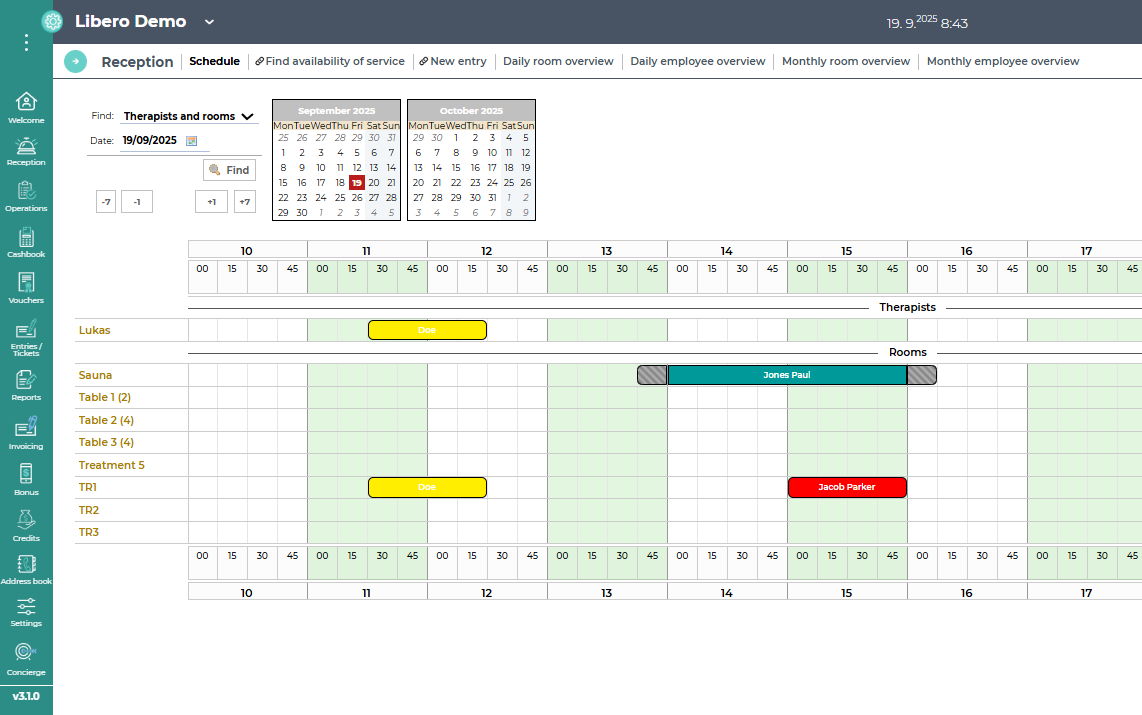
Task: Open the New entry link
Action: (453, 61)
